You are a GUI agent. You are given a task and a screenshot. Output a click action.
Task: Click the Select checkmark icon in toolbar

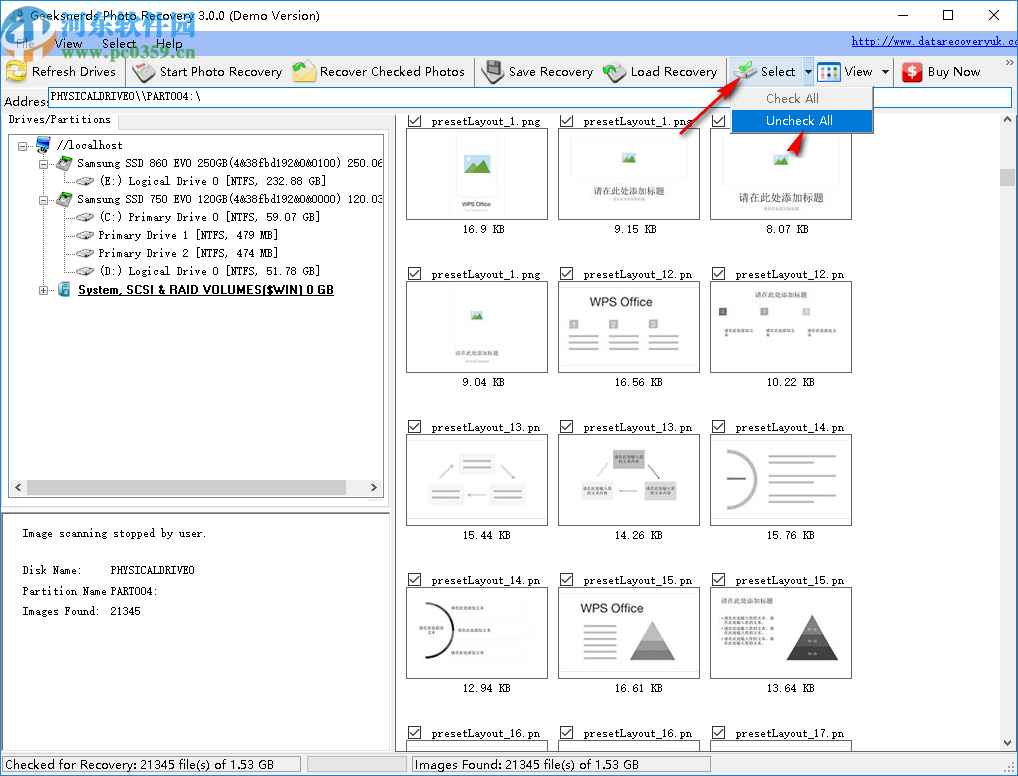[745, 71]
